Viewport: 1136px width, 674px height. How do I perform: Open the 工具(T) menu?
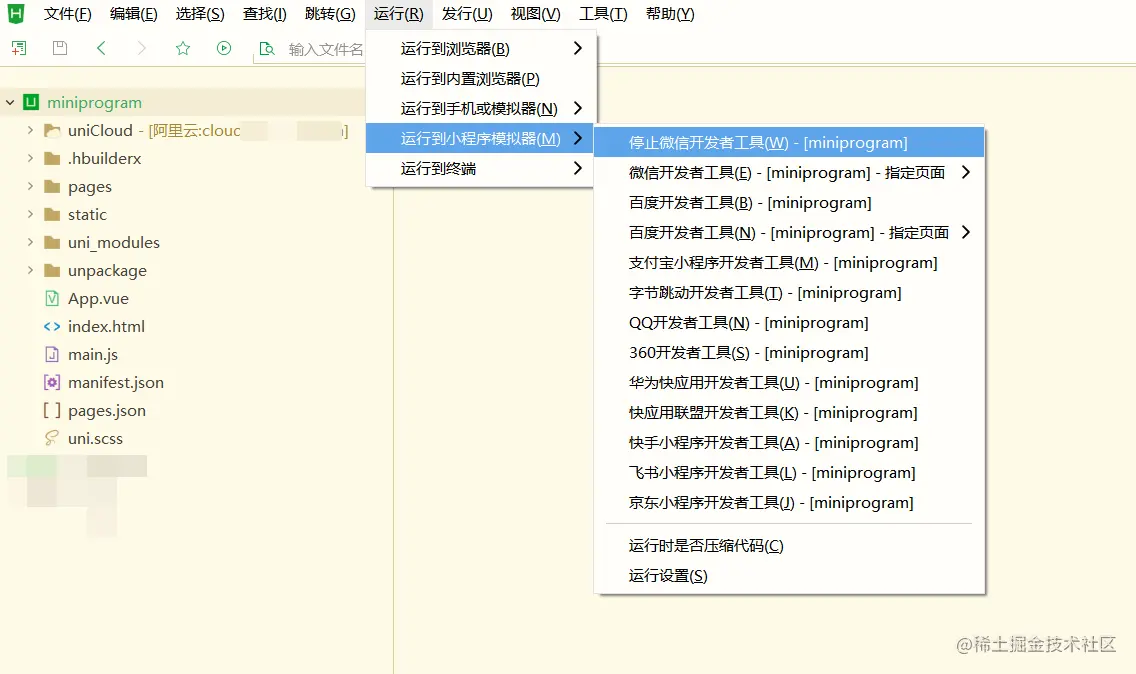603,14
